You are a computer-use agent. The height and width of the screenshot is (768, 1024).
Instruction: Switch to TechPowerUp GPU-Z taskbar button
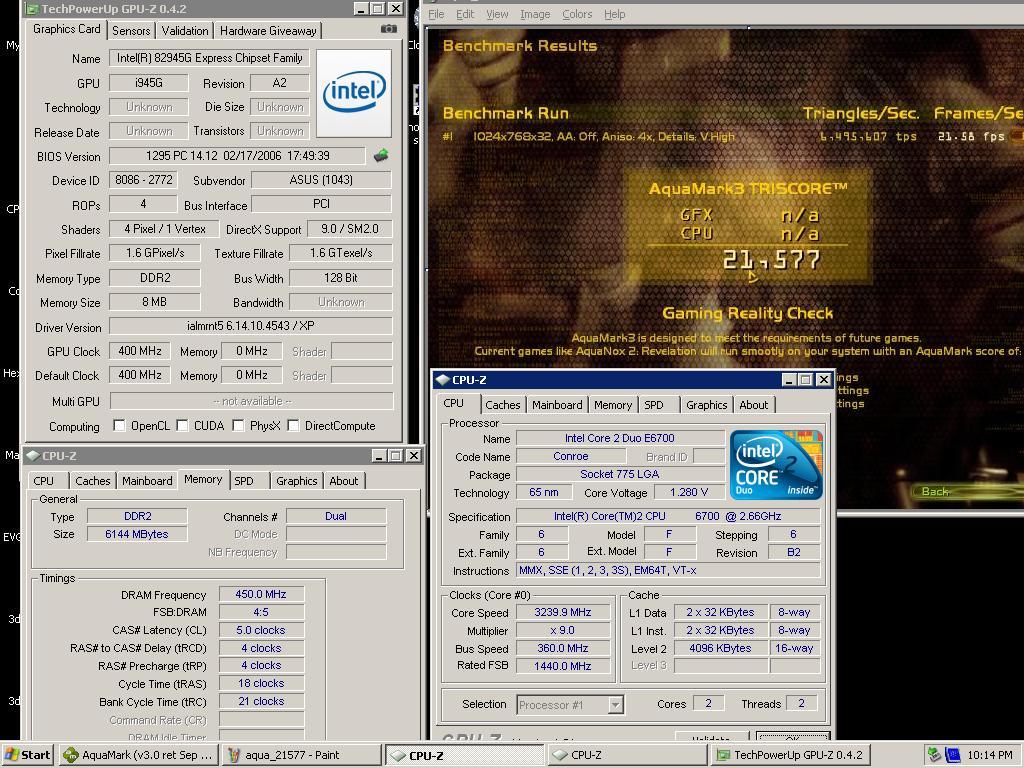[x=790, y=755]
